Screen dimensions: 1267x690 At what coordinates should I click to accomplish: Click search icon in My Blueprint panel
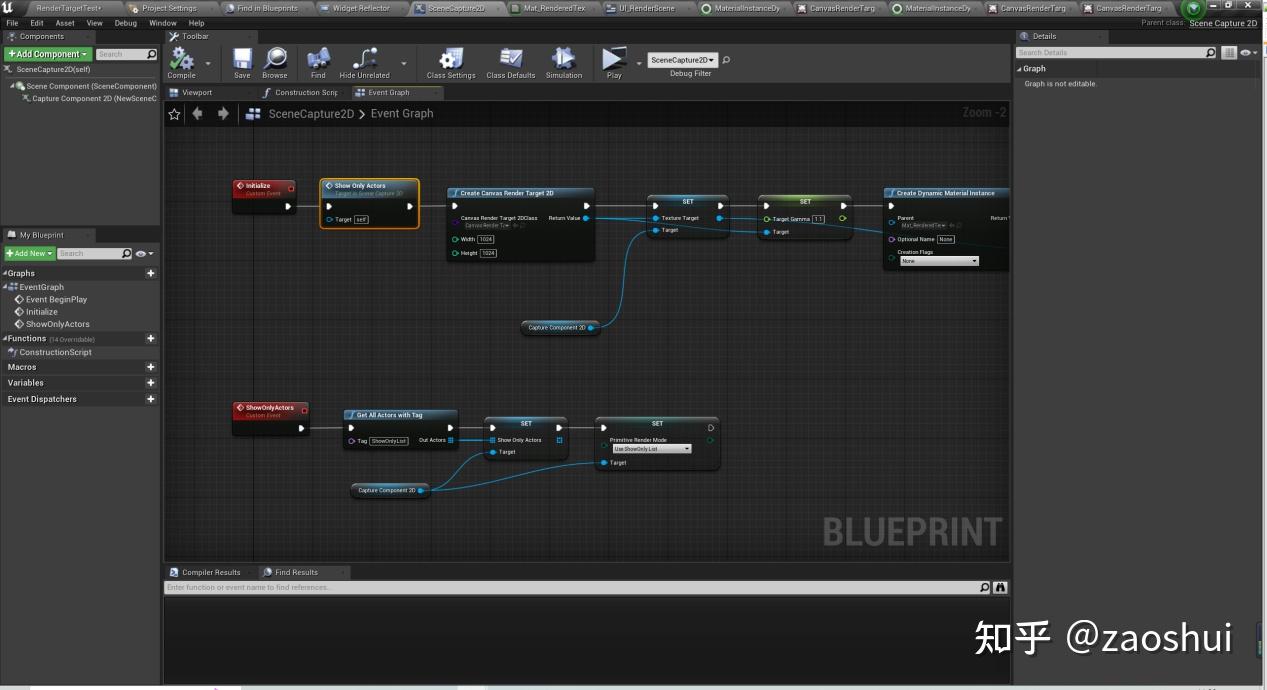(126, 254)
